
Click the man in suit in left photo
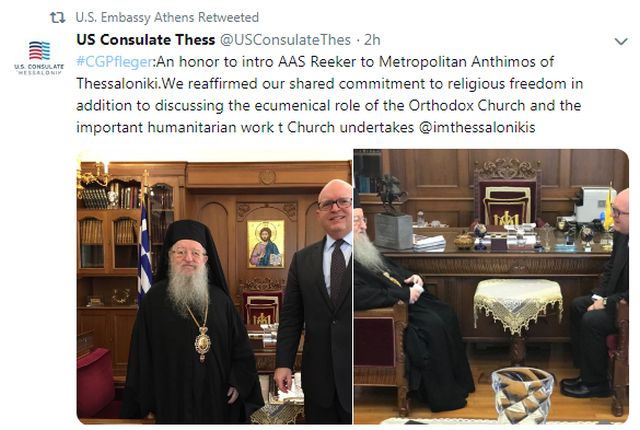315,300
